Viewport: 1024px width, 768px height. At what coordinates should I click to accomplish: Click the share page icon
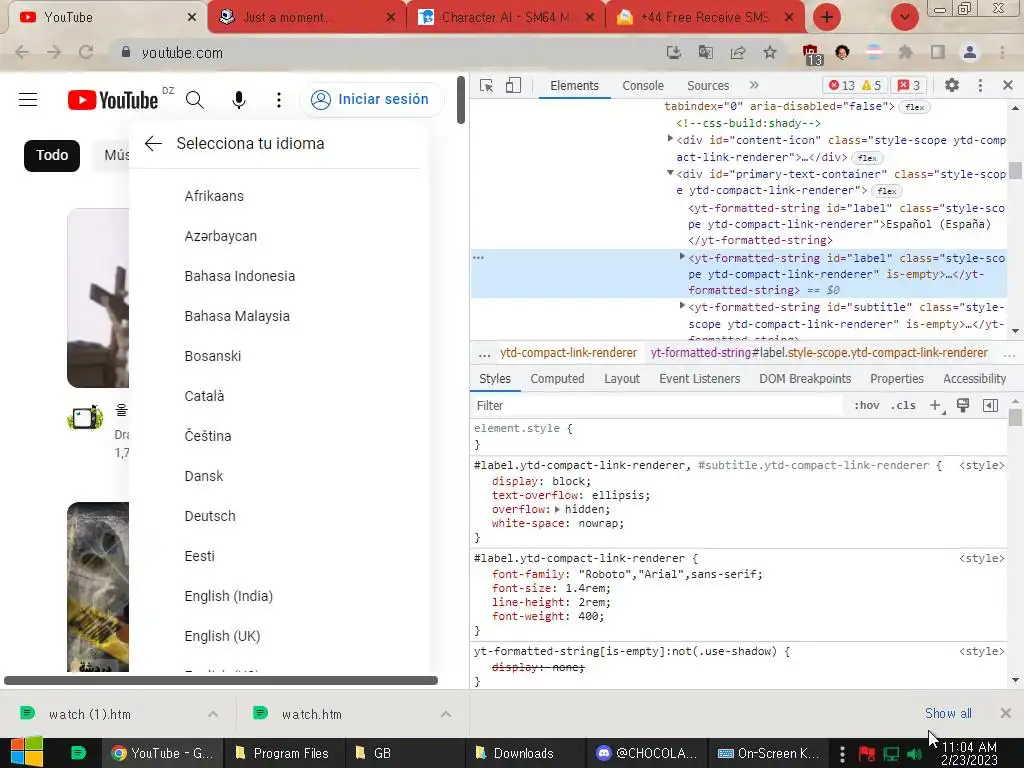738,52
